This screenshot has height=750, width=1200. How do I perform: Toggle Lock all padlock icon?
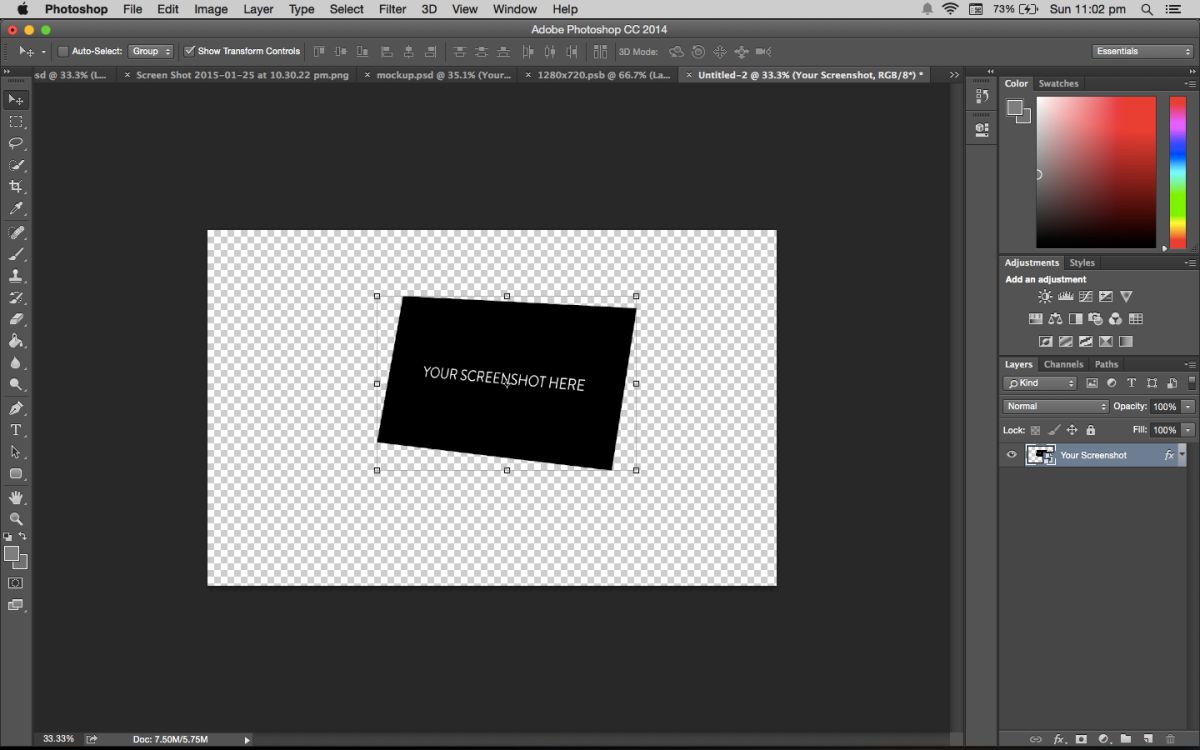click(1091, 430)
